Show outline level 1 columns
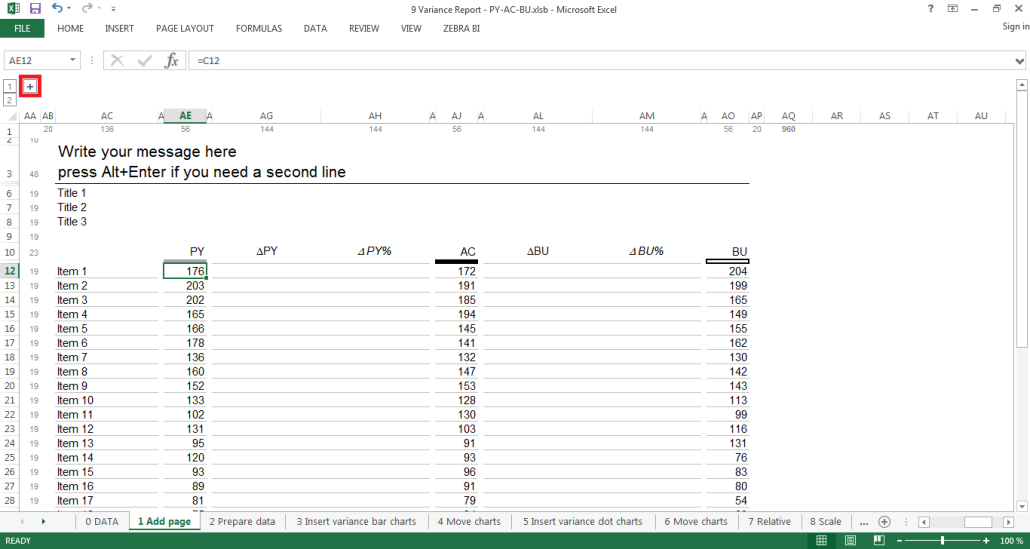 tap(10, 87)
